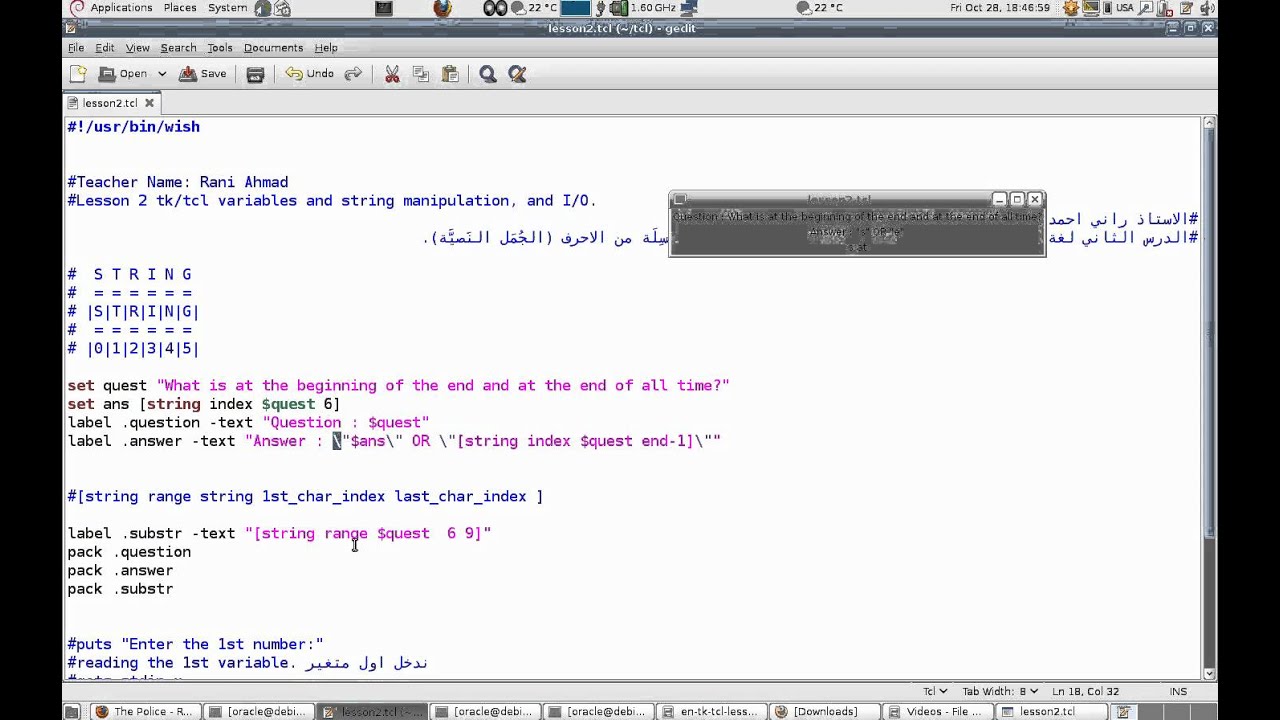
Task: Open the Documents menu
Action: 273,47
